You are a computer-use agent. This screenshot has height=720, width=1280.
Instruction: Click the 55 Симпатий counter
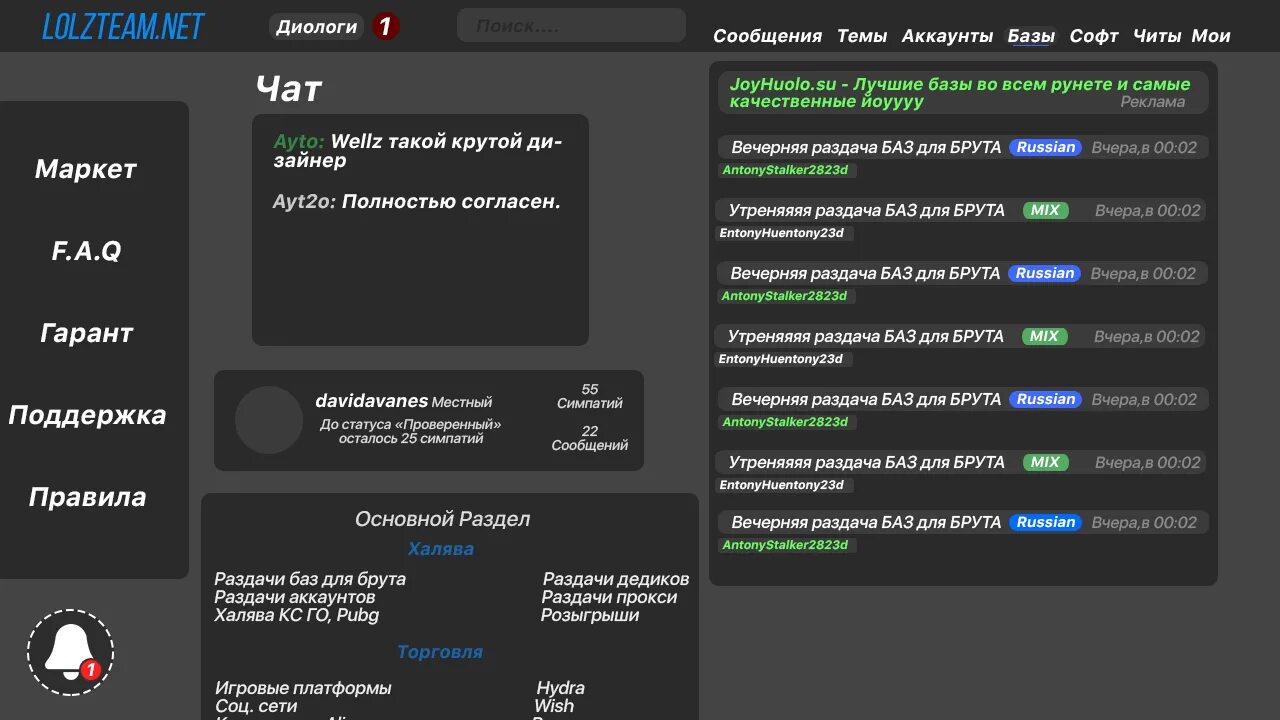tap(590, 396)
